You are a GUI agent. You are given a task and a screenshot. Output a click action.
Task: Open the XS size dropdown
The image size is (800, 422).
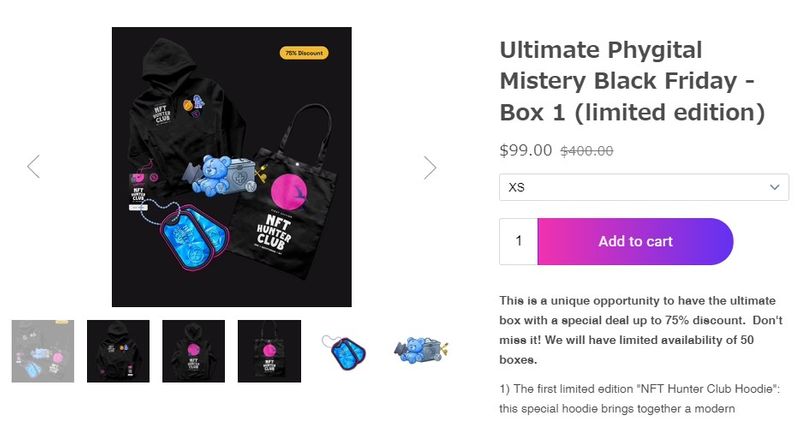click(x=644, y=187)
